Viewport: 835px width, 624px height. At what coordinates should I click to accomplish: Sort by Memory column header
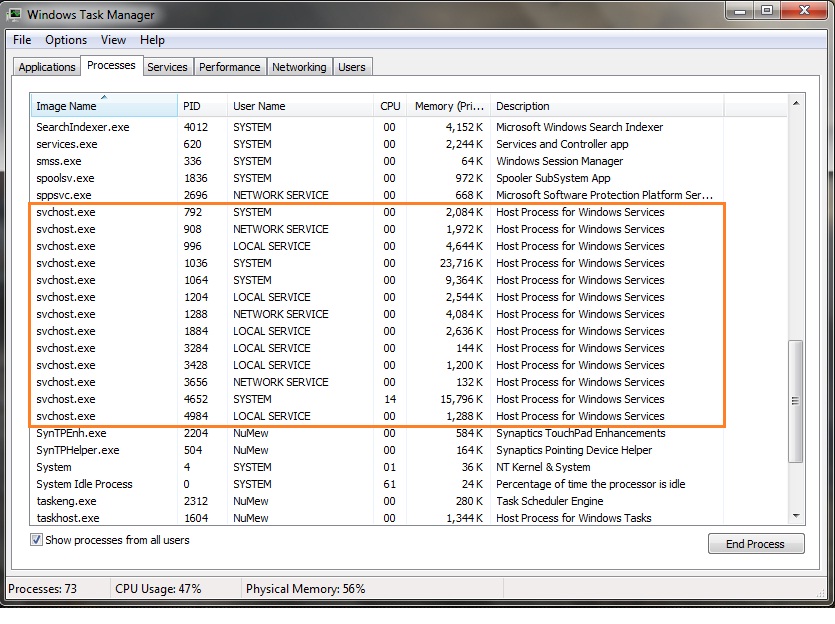(449, 106)
